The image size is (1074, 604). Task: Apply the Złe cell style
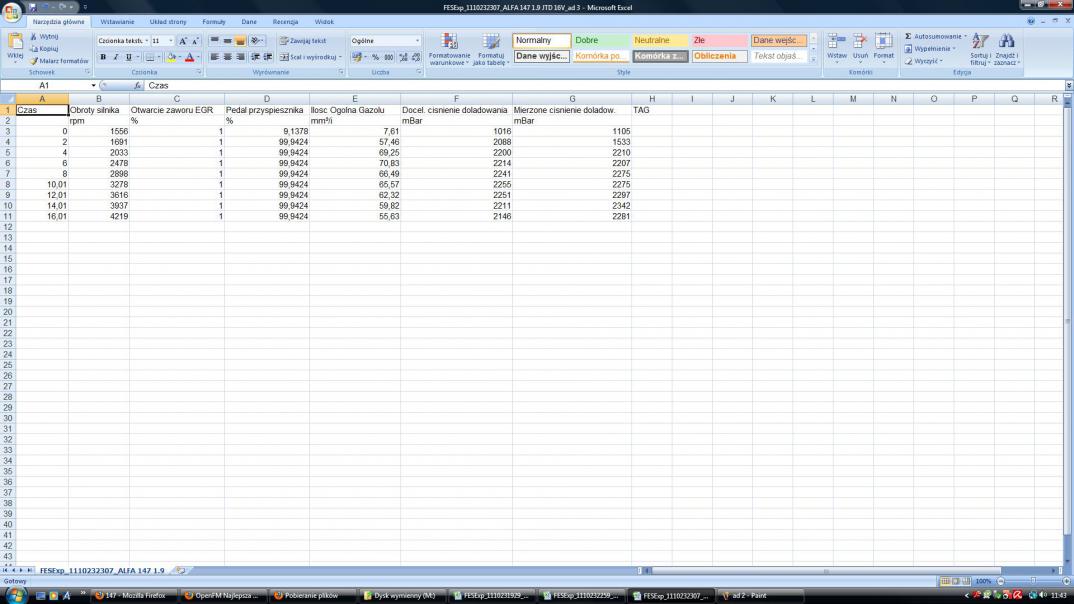pyautogui.click(x=719, y=40)
